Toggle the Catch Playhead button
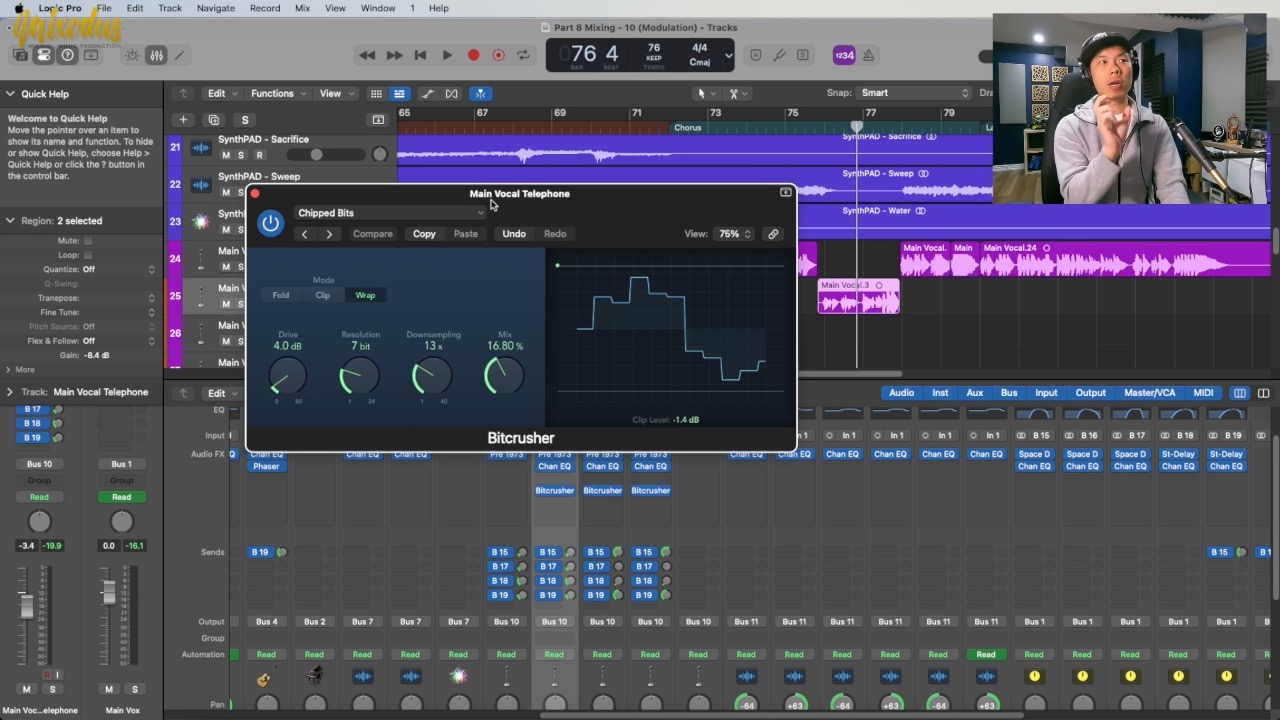The image size is (1280, 720). [x=480, y=94]
